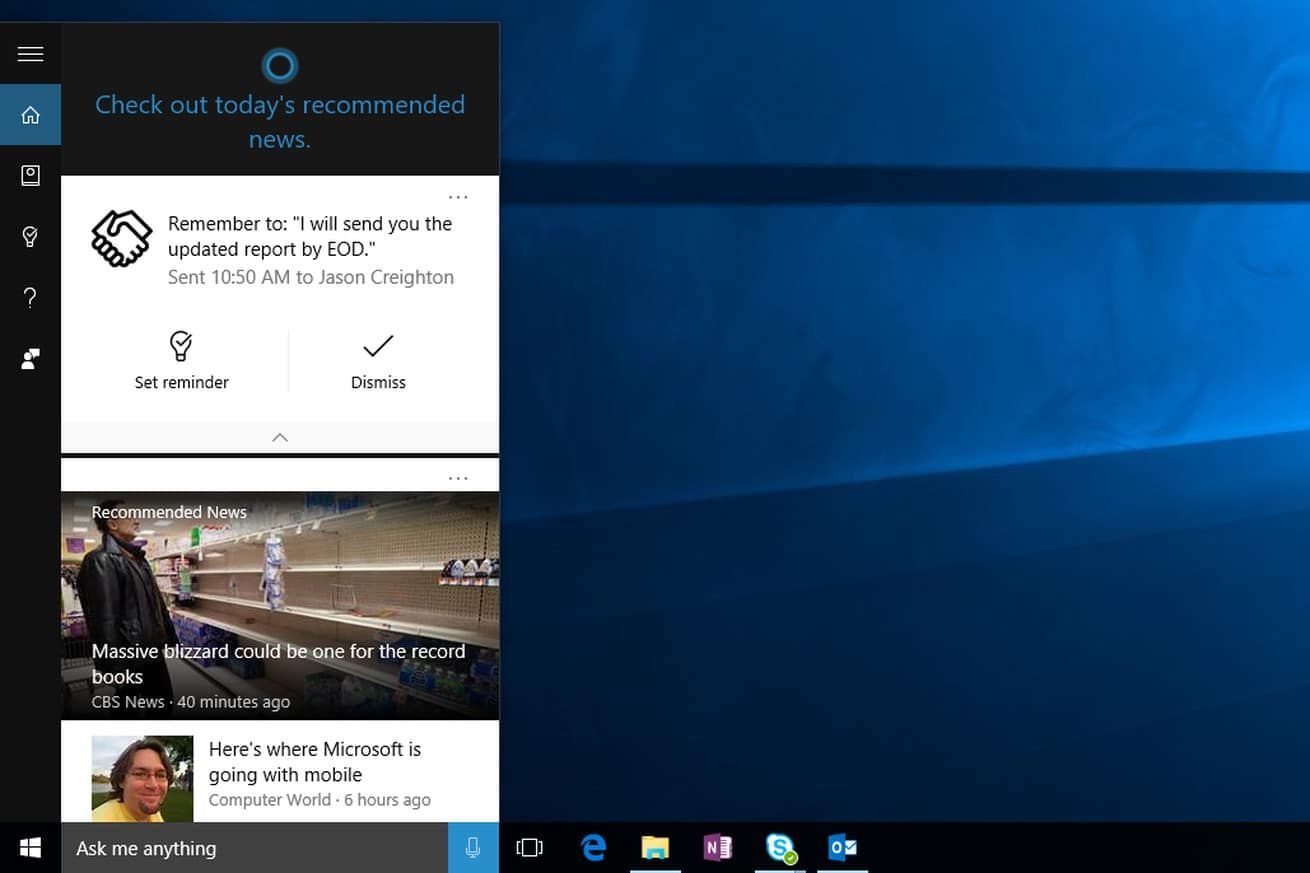
Task: Launch Microsoft Edge from taskbar
Action: (594, 848)
